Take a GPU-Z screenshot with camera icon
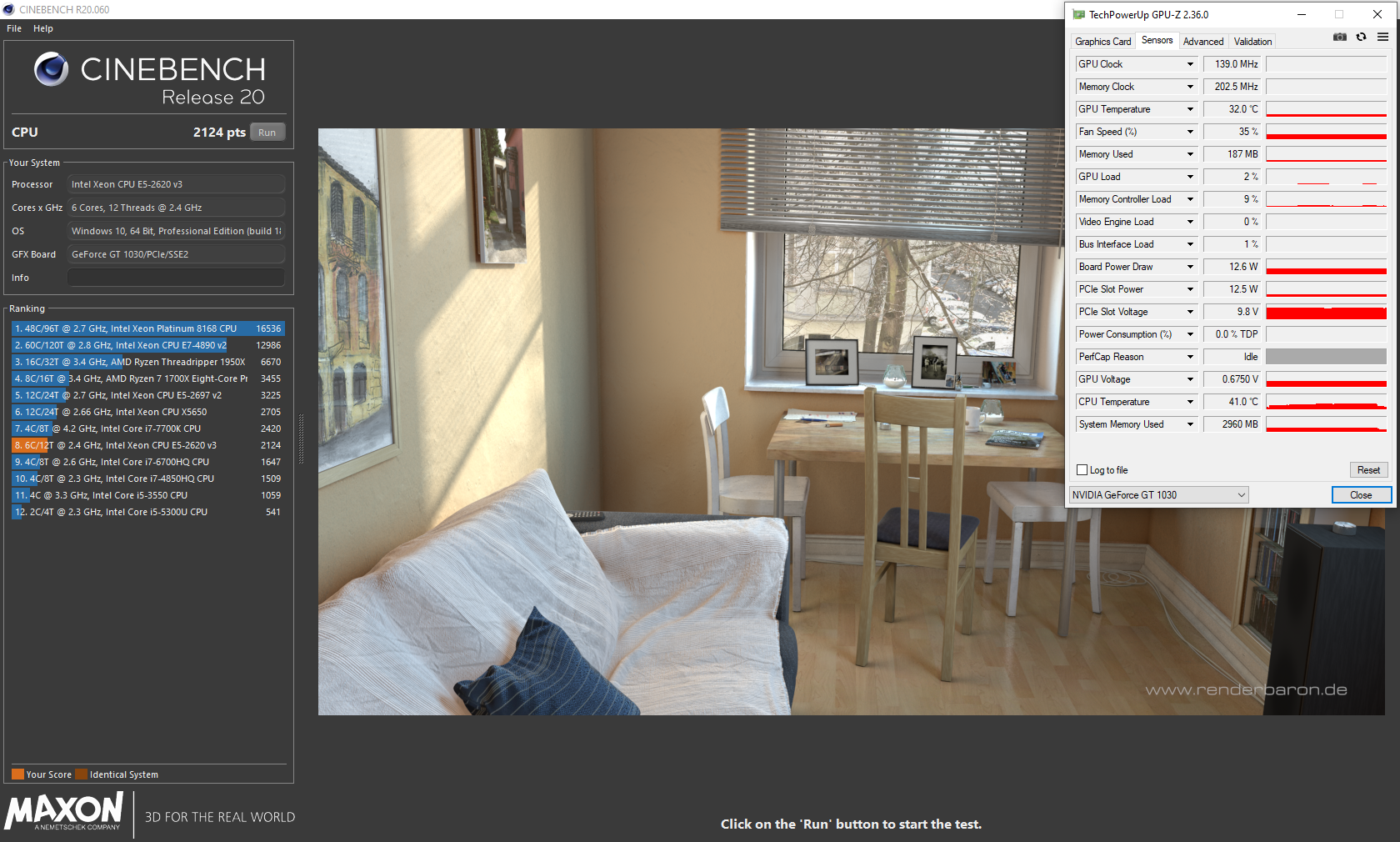The width and height of the screenshot is (1400, 842). (x=1339, y=38)
